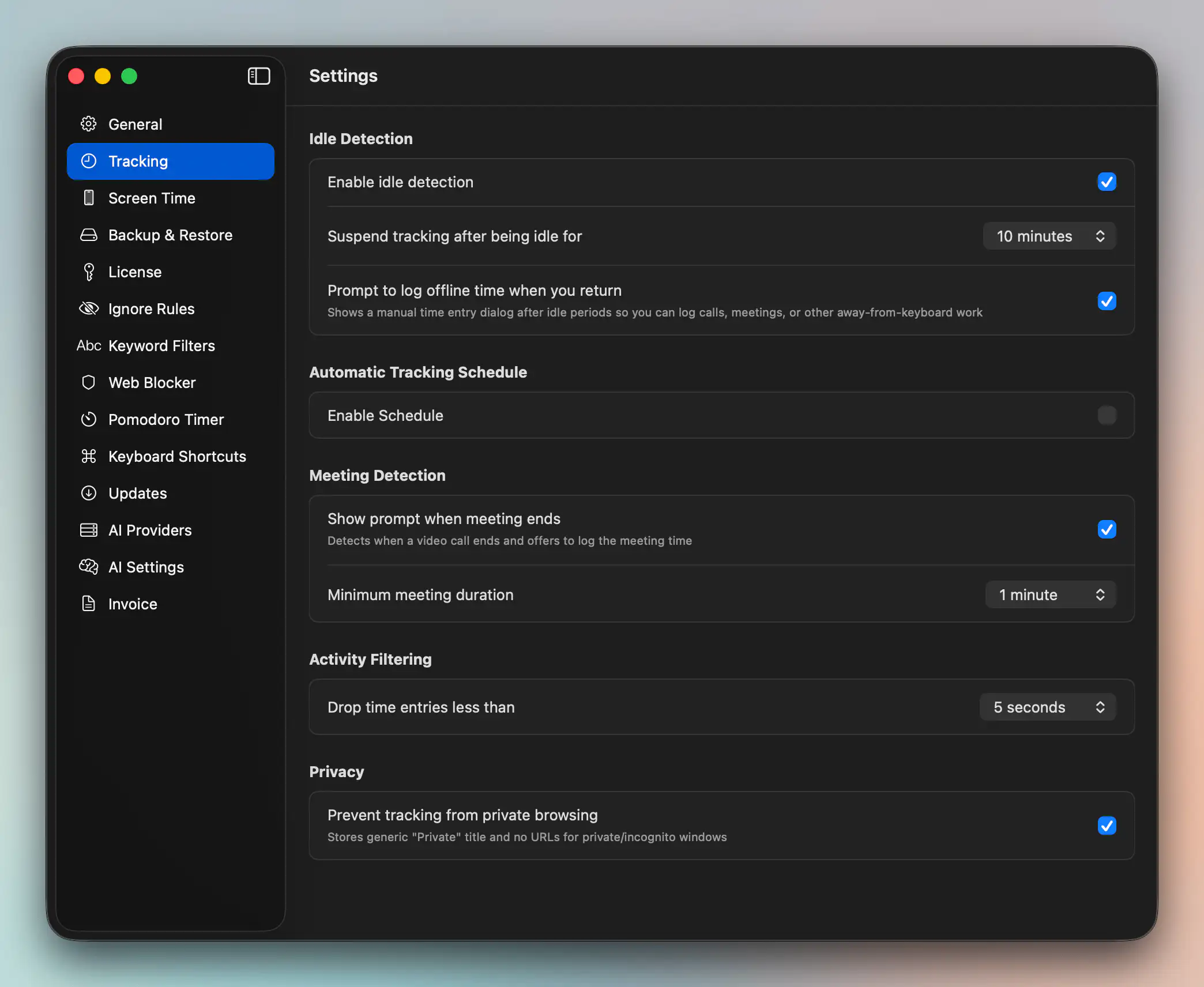The width and height of the screenshot is (1204, 987).
Task: Click the Updates download arrow icon
Action: tap(88, 493)
